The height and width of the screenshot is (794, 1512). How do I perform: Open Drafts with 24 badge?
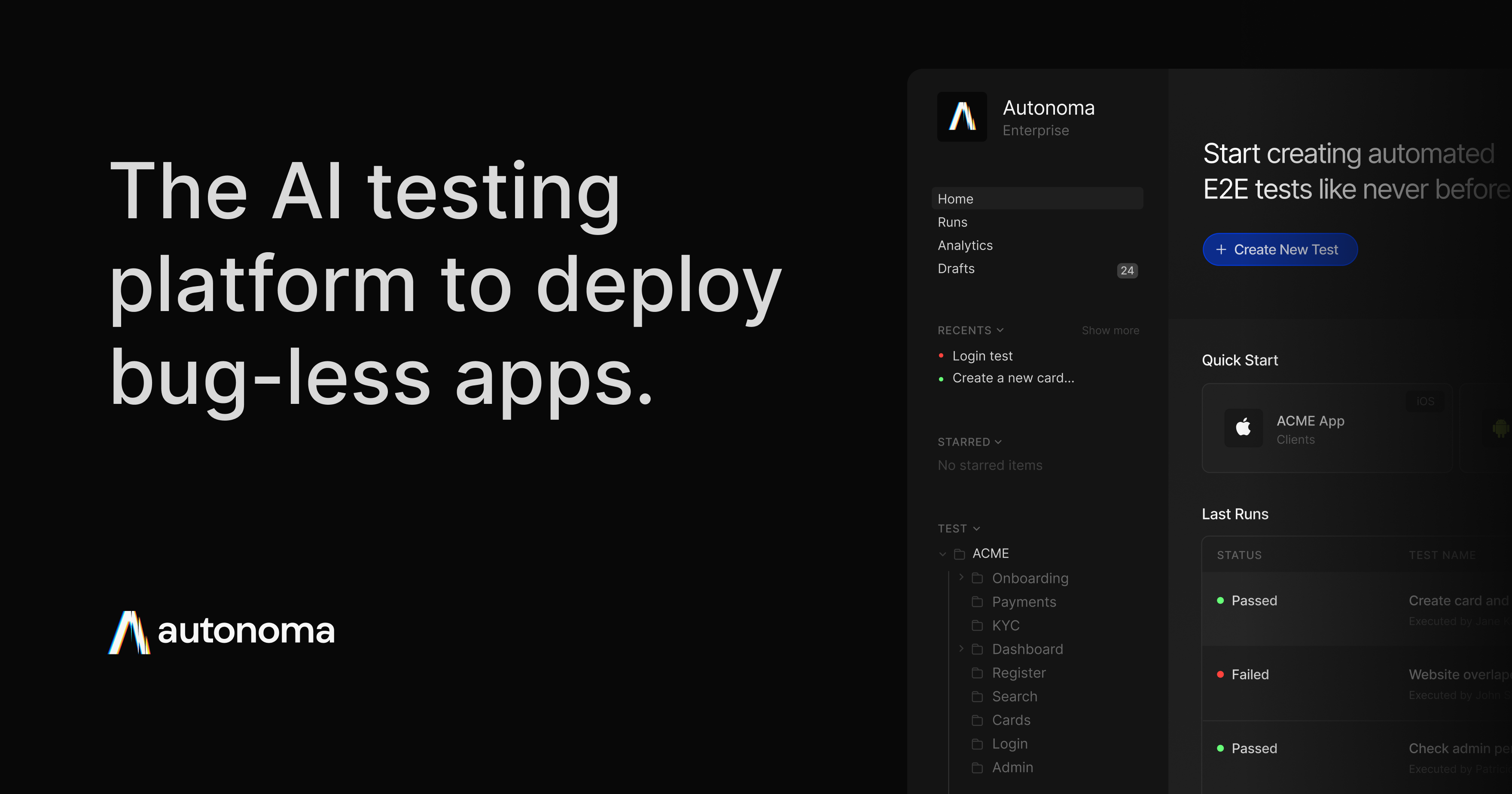[x=956, y=269]
